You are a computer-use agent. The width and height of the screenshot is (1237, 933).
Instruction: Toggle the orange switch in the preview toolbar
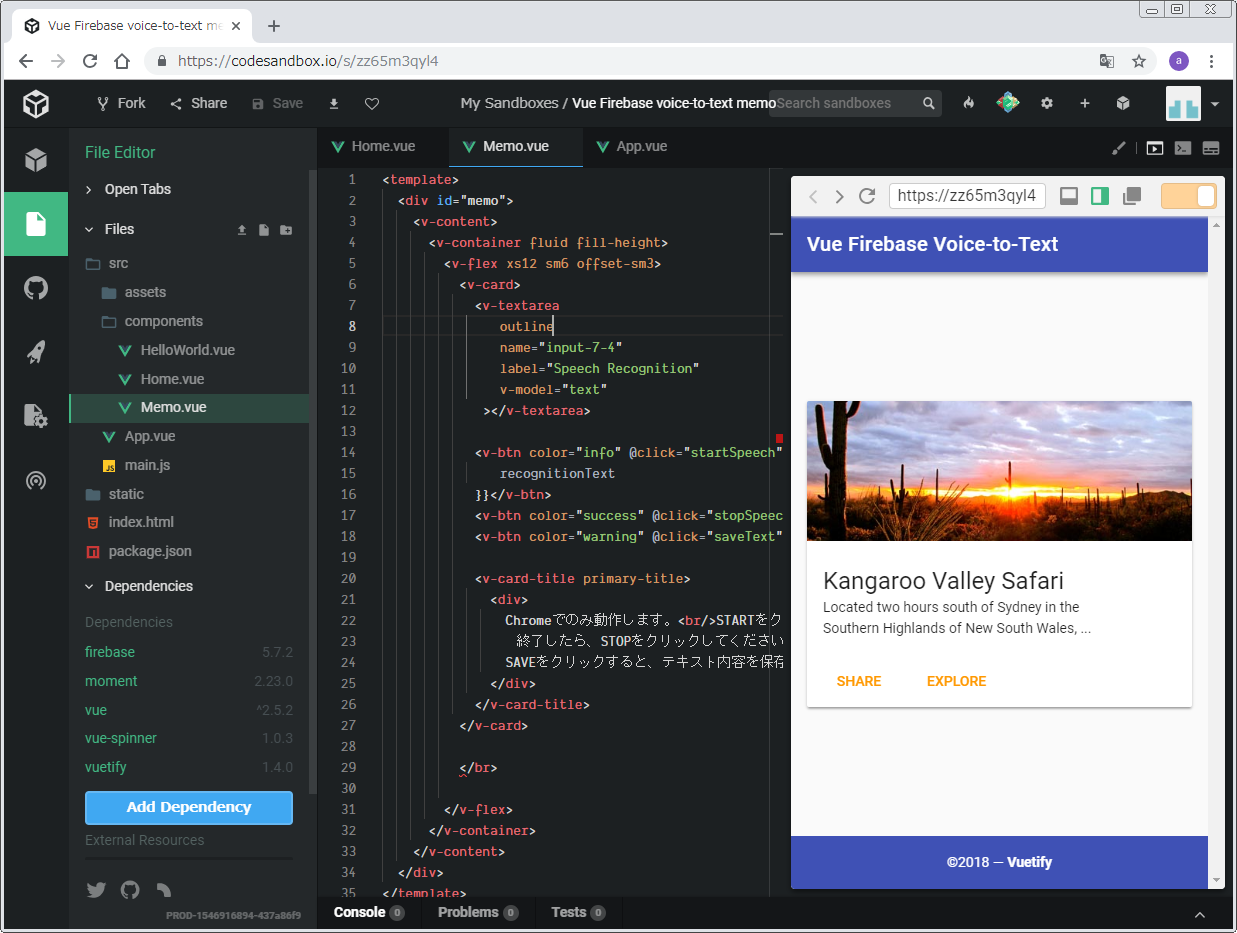[x=1188, y=196]
